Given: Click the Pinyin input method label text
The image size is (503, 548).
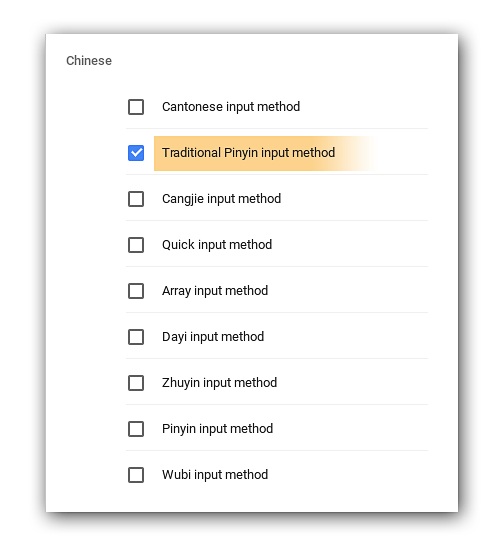Looking at the screenshot, I should point(217,429).
